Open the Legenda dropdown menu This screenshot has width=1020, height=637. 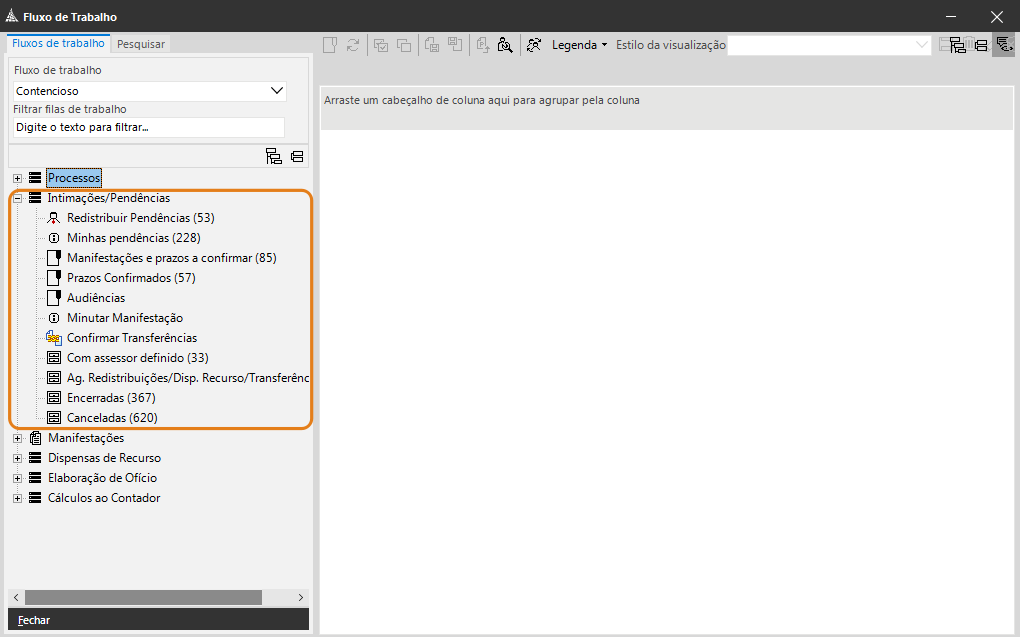[x=579, y=45]
